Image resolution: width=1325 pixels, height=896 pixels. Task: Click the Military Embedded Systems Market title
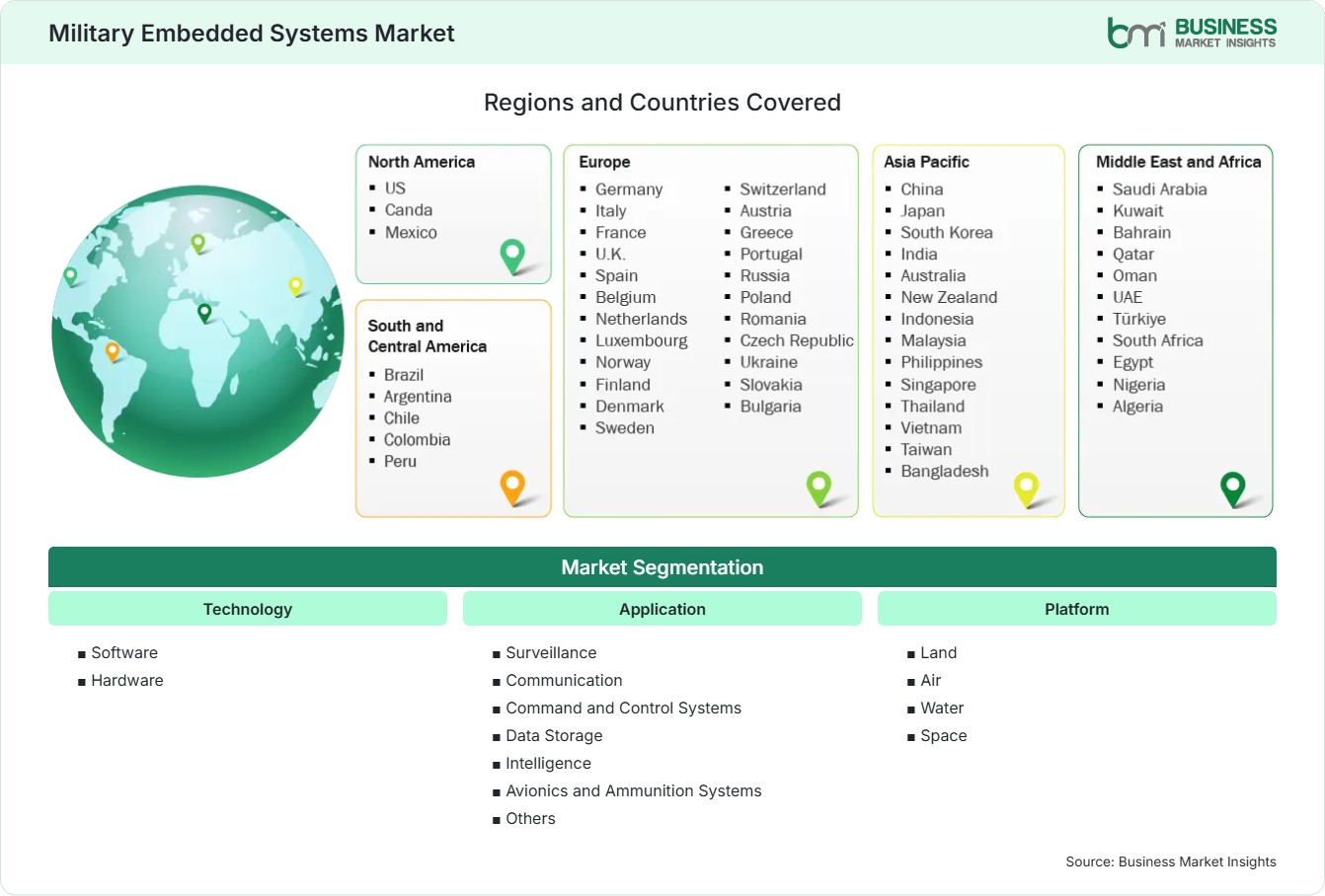tap(252, 33)
